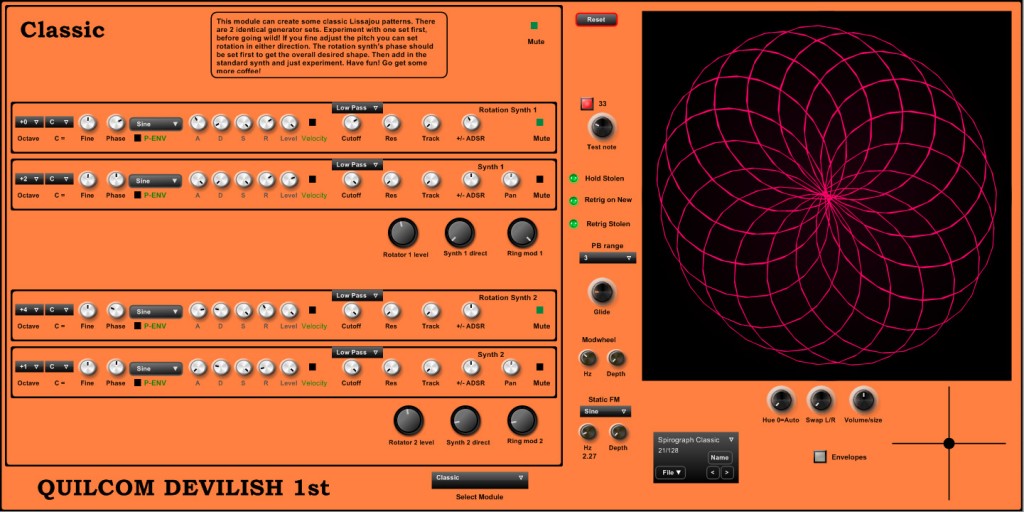This screenshot has width=1024, height=512.
Task: Click the Synth 2 direct knob
Action: click(x=464, y=420)
